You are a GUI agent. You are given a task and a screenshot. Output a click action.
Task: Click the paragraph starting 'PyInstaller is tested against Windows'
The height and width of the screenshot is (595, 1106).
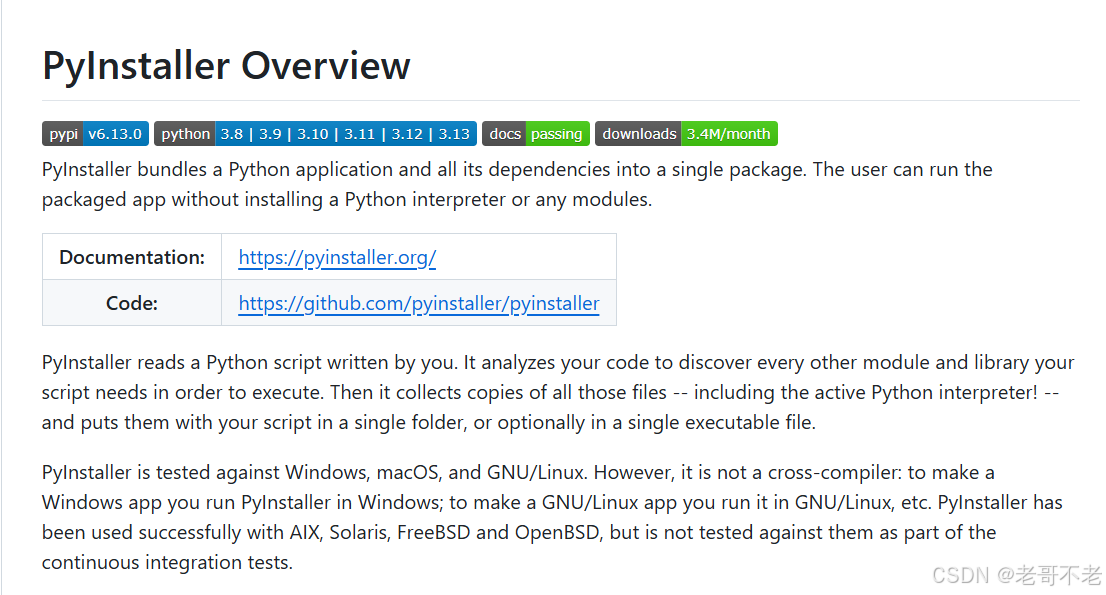pyautogui.click(x=552, y=517)
